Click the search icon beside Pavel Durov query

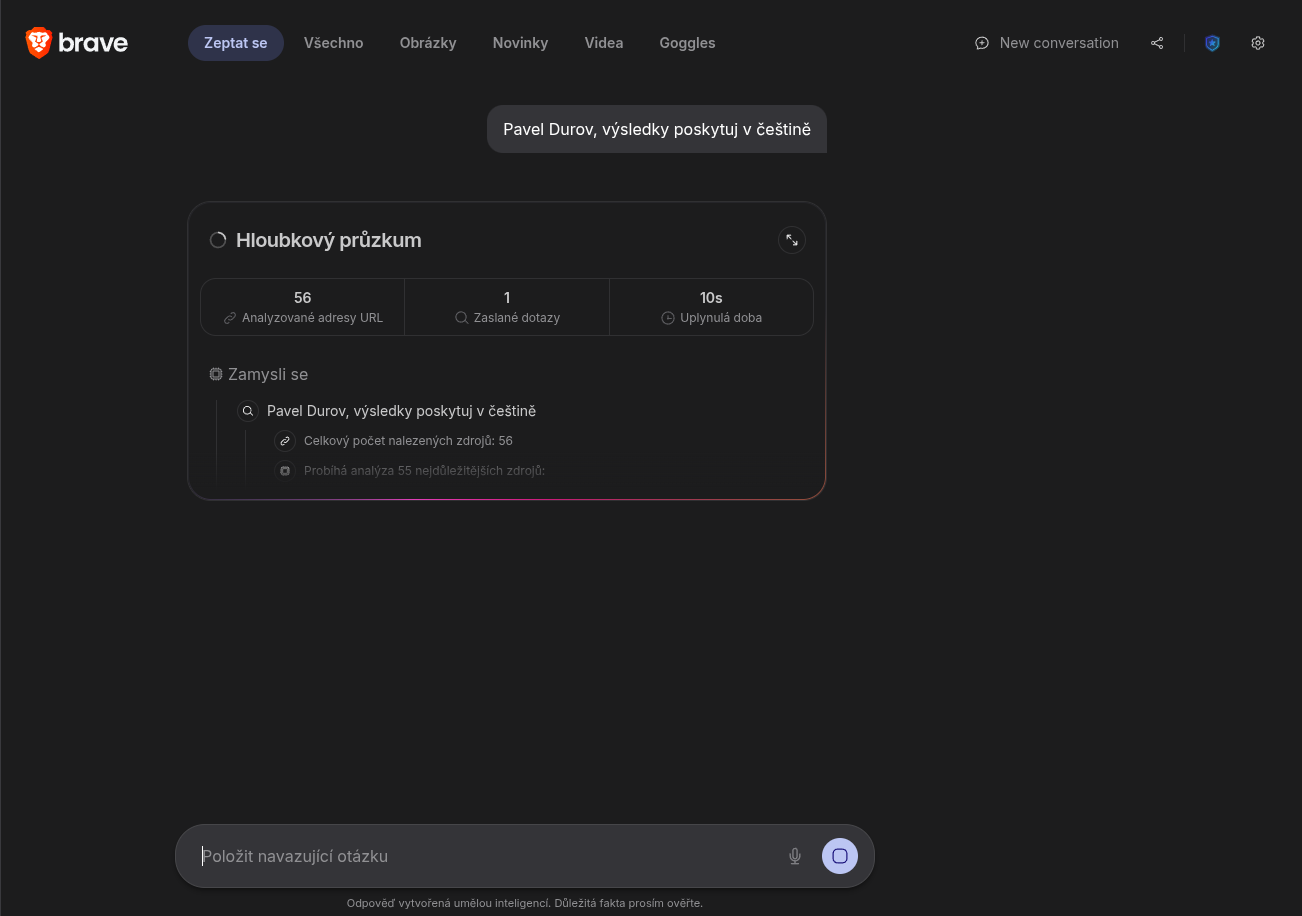point(248,411)
